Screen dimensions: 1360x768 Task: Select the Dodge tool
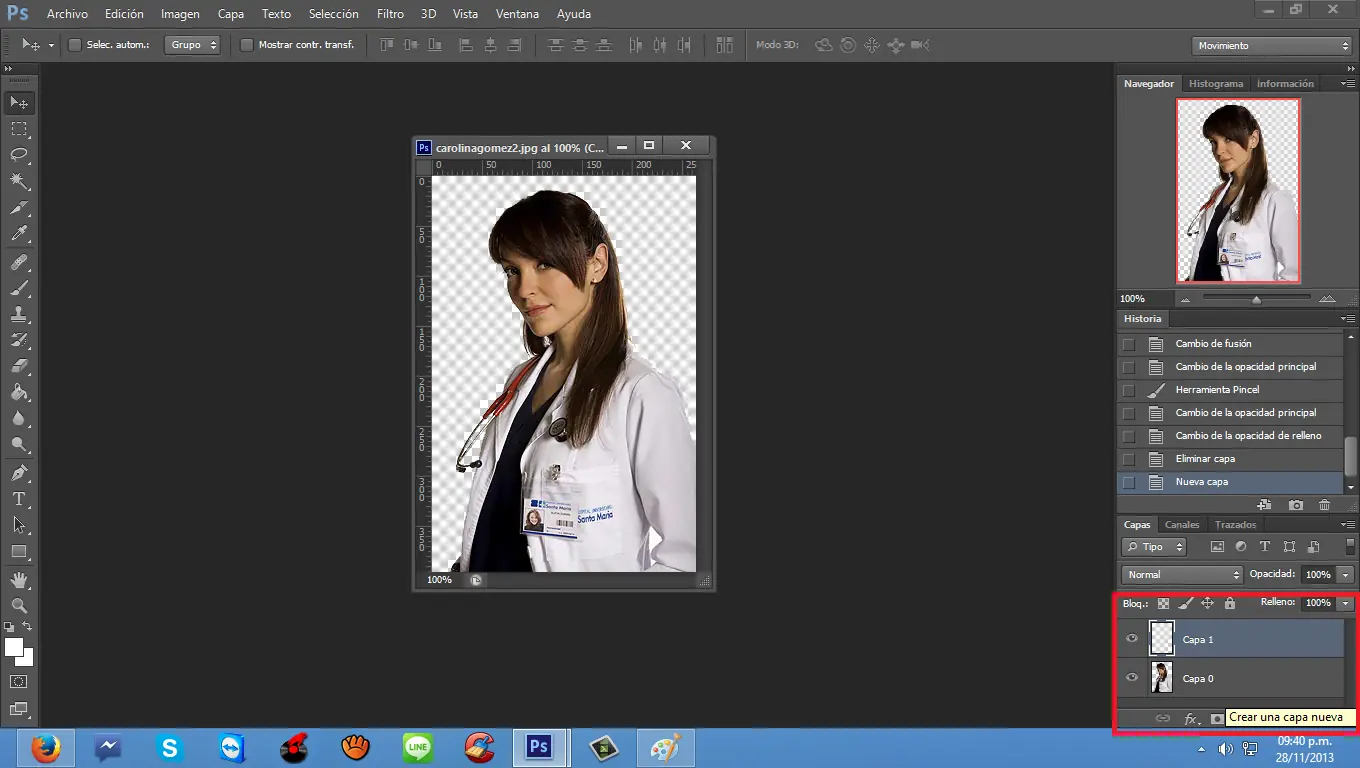coord(19,444)
